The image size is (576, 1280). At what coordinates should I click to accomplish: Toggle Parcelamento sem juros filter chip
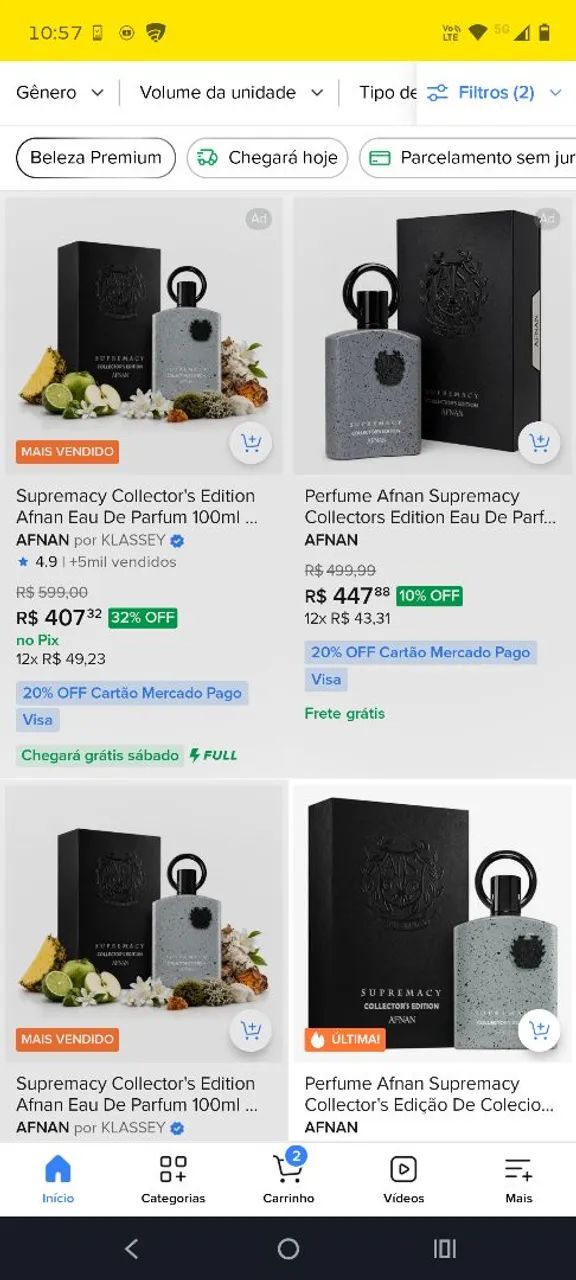468,158
